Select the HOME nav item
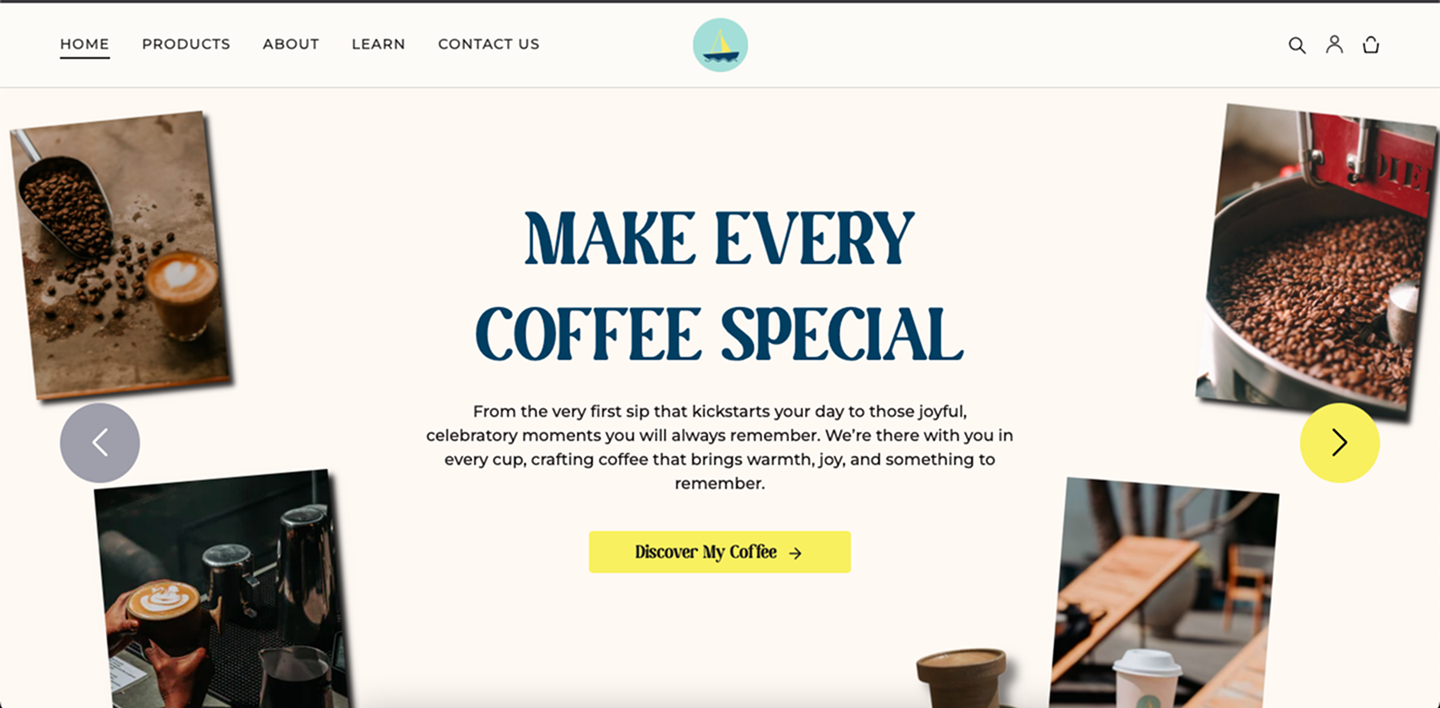 click(85, 44)
